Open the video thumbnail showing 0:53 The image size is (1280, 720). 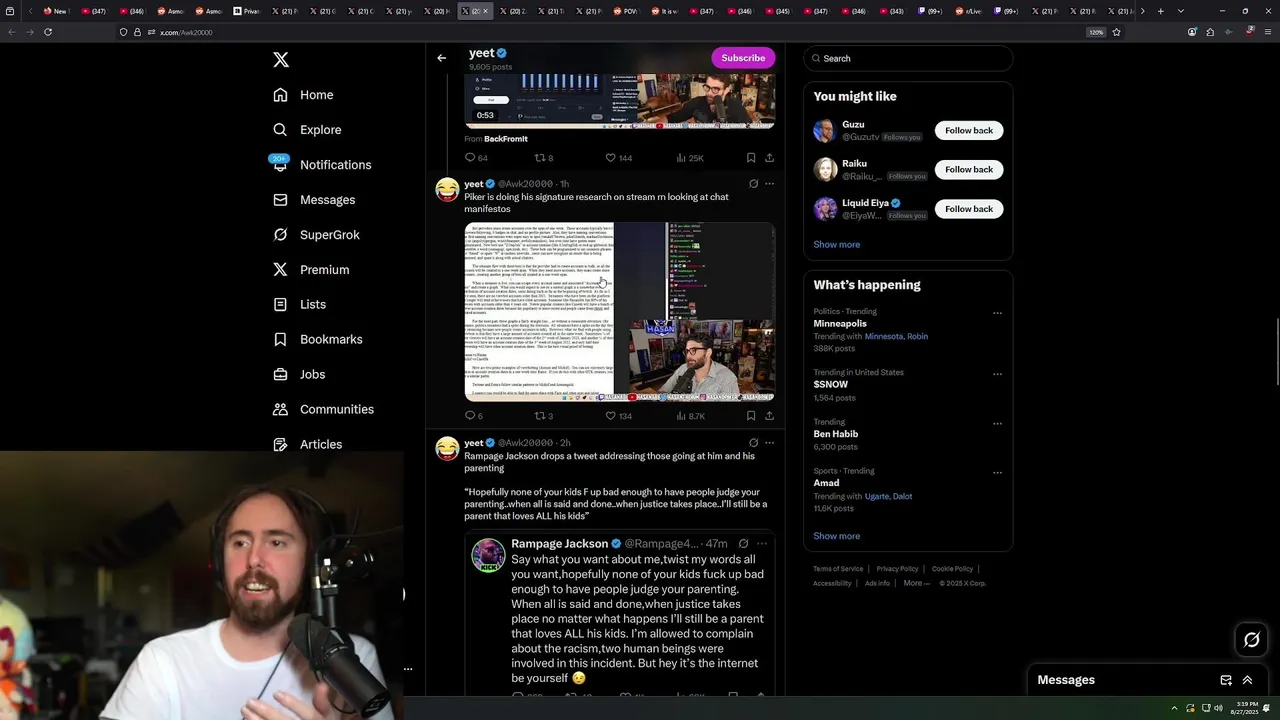point(619,102)
